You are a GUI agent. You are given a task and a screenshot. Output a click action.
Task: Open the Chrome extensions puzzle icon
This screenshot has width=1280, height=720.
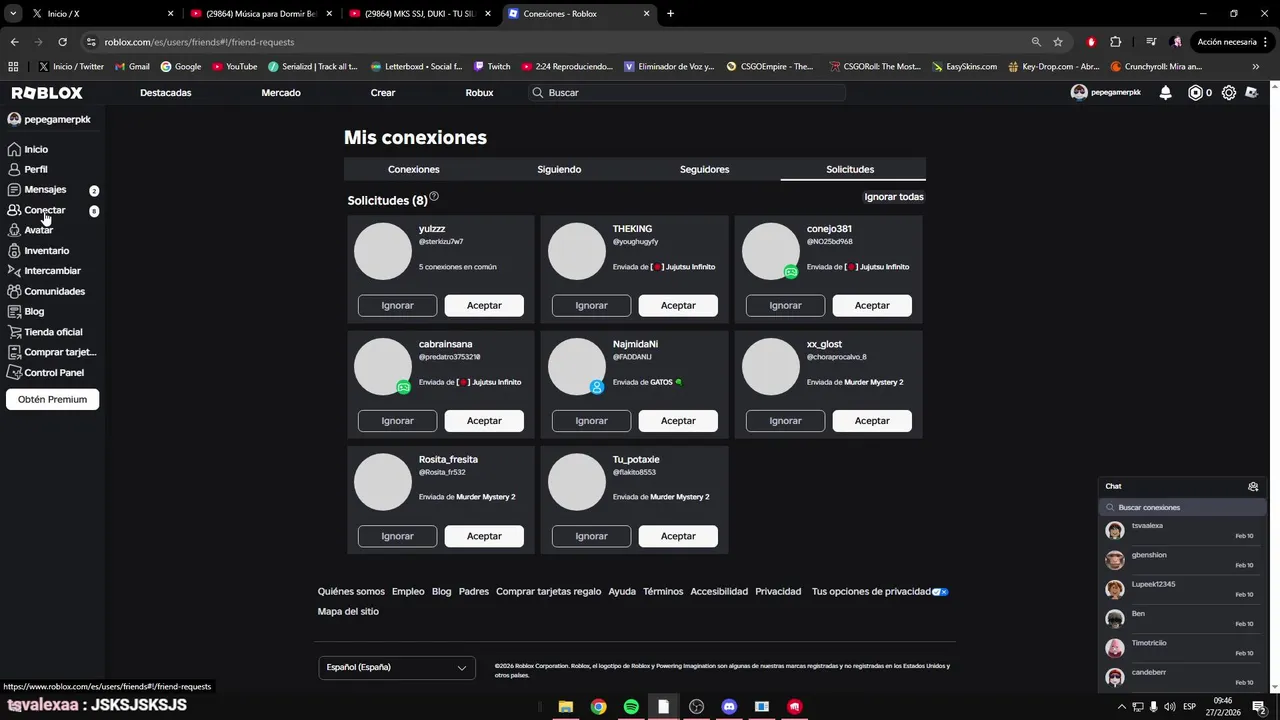[1116, 42]
